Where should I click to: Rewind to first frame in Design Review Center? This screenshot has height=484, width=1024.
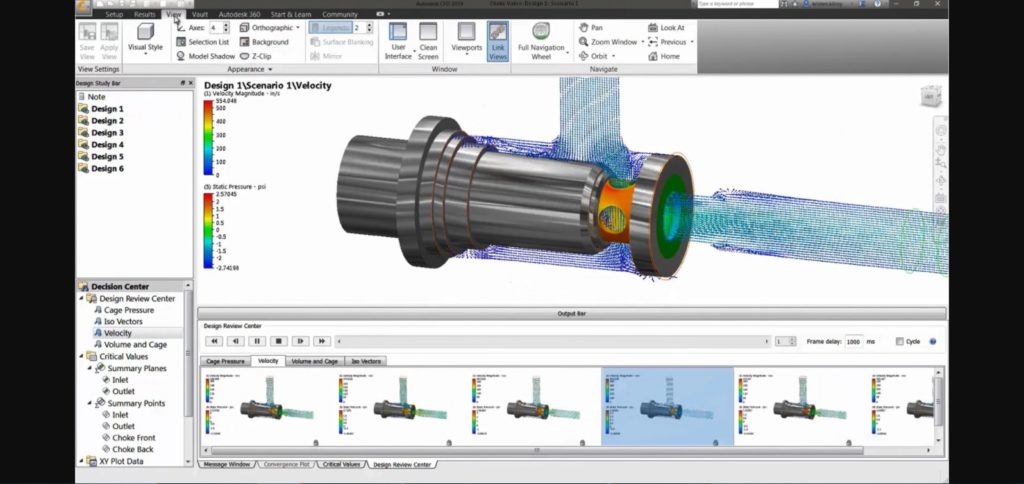pos(214,341)
